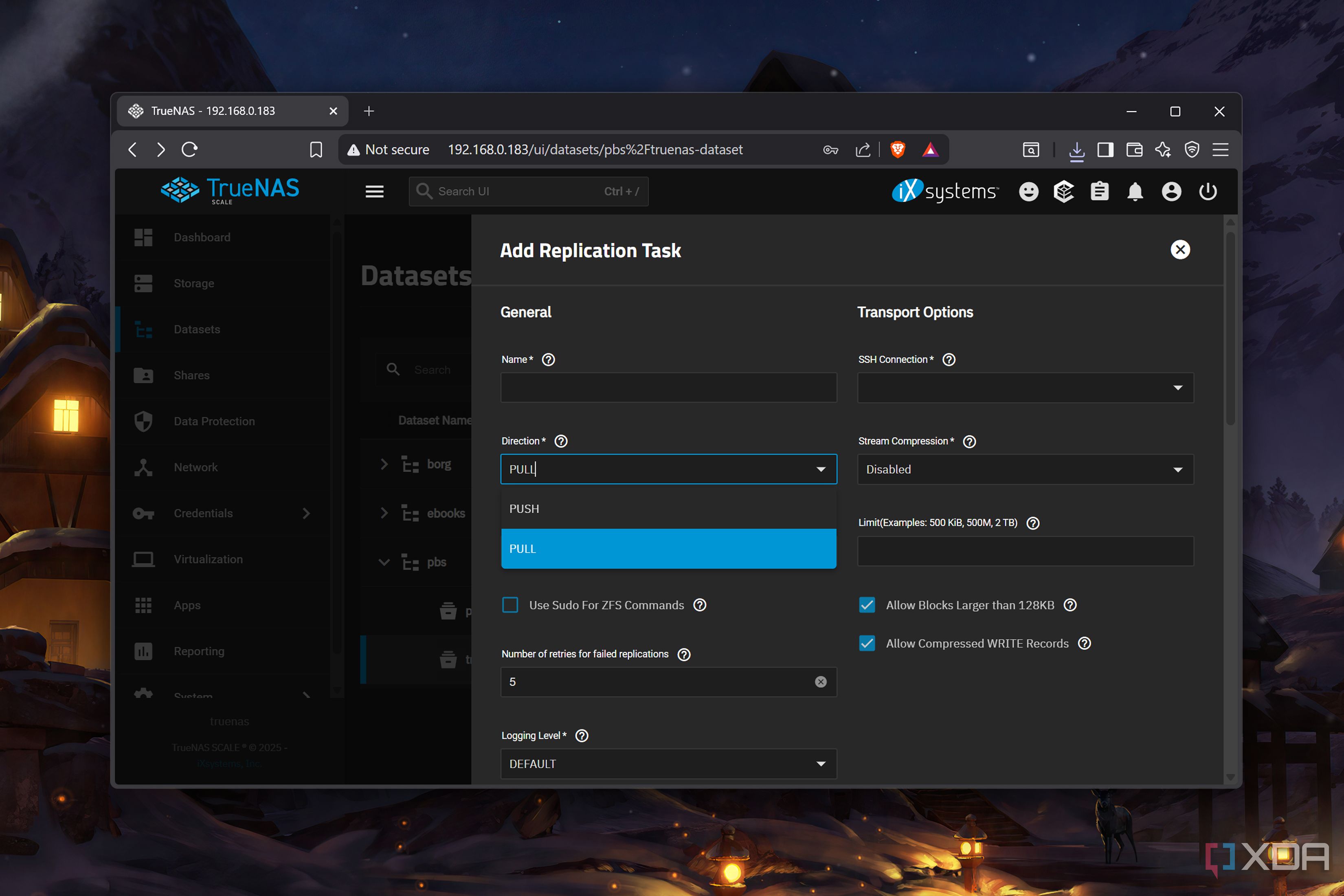The height and width of the screenshot is (896, 1344).
Task: Click the iXsystems logo link
Action: point(944,191)
